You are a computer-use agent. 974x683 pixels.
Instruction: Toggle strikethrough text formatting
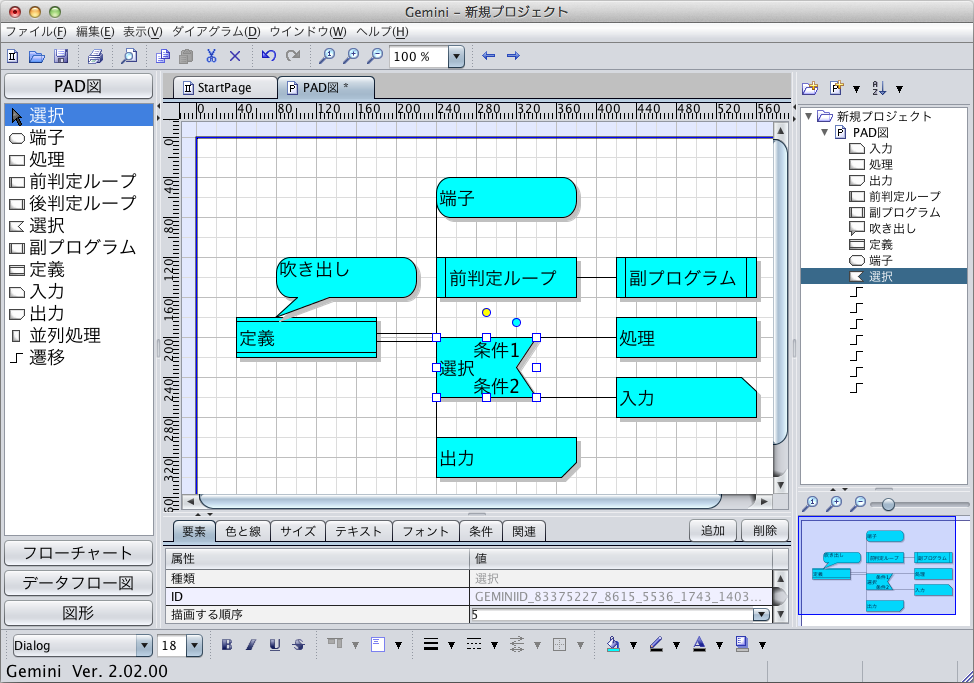[299, 645]
